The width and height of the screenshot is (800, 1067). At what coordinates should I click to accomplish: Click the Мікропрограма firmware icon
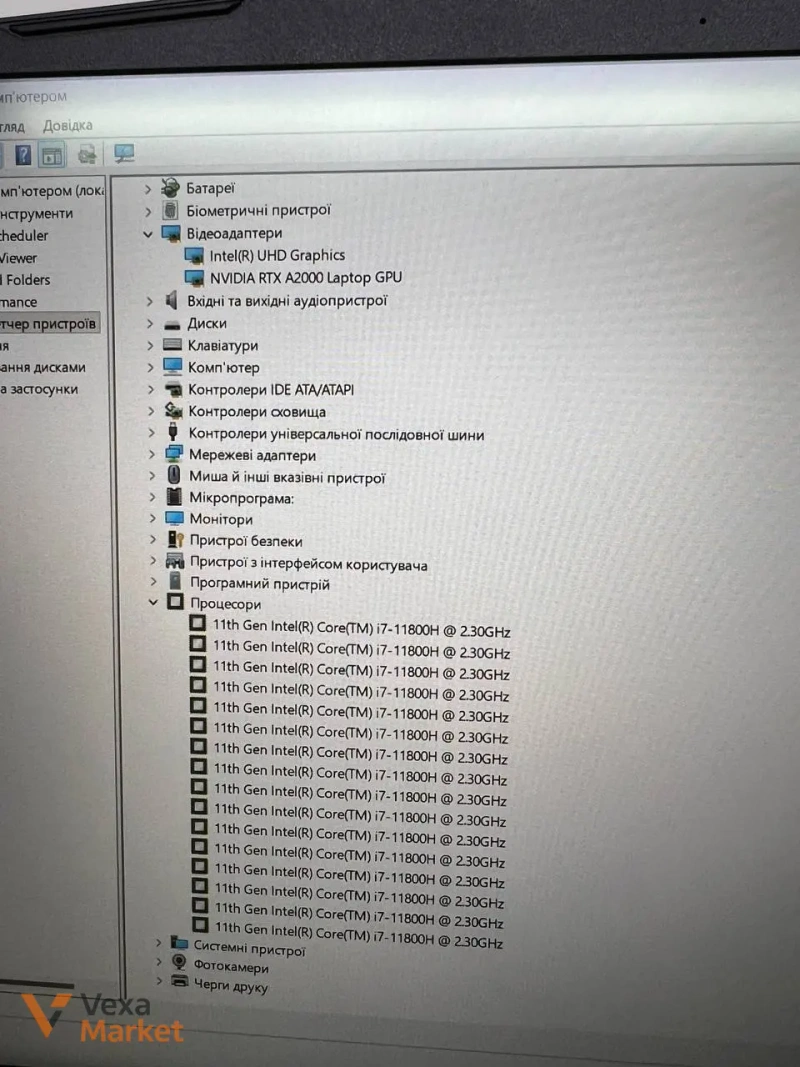(x=175, y=496)
